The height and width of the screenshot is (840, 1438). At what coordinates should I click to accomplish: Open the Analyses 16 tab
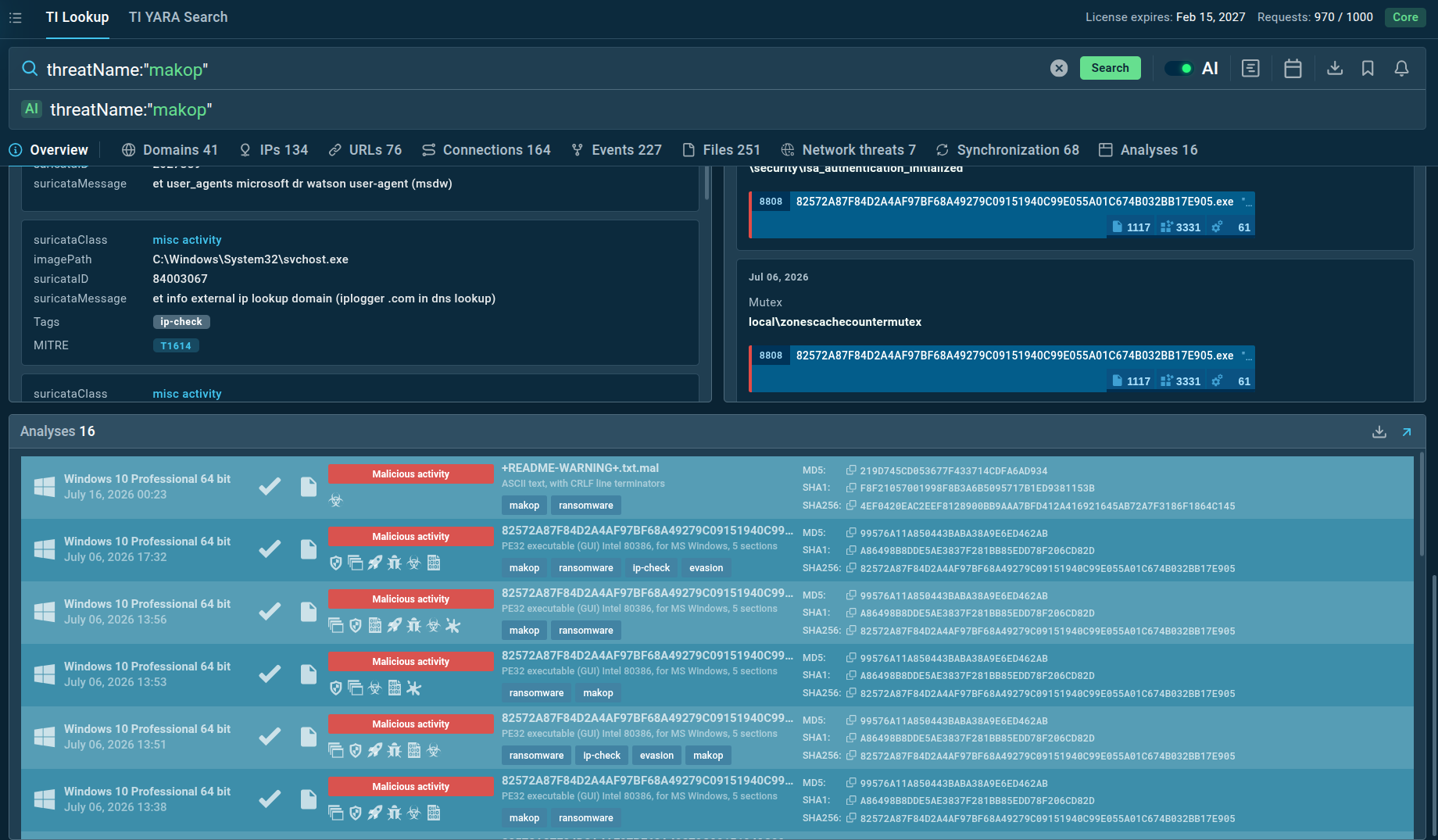click(x=1148, y=150)
